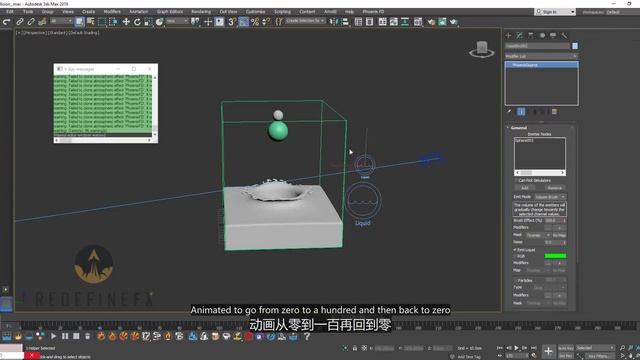The height and width of the screenshot is (360, 640).
Task: Click the green RGB color swatch
Action: [x=555, y=256]
